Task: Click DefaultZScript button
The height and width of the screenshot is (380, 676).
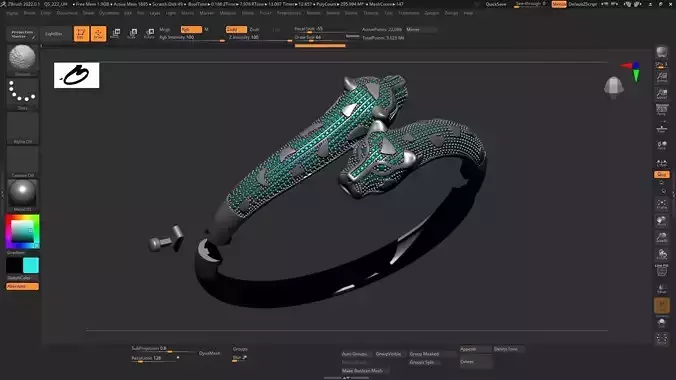Action: click(582, 4)
